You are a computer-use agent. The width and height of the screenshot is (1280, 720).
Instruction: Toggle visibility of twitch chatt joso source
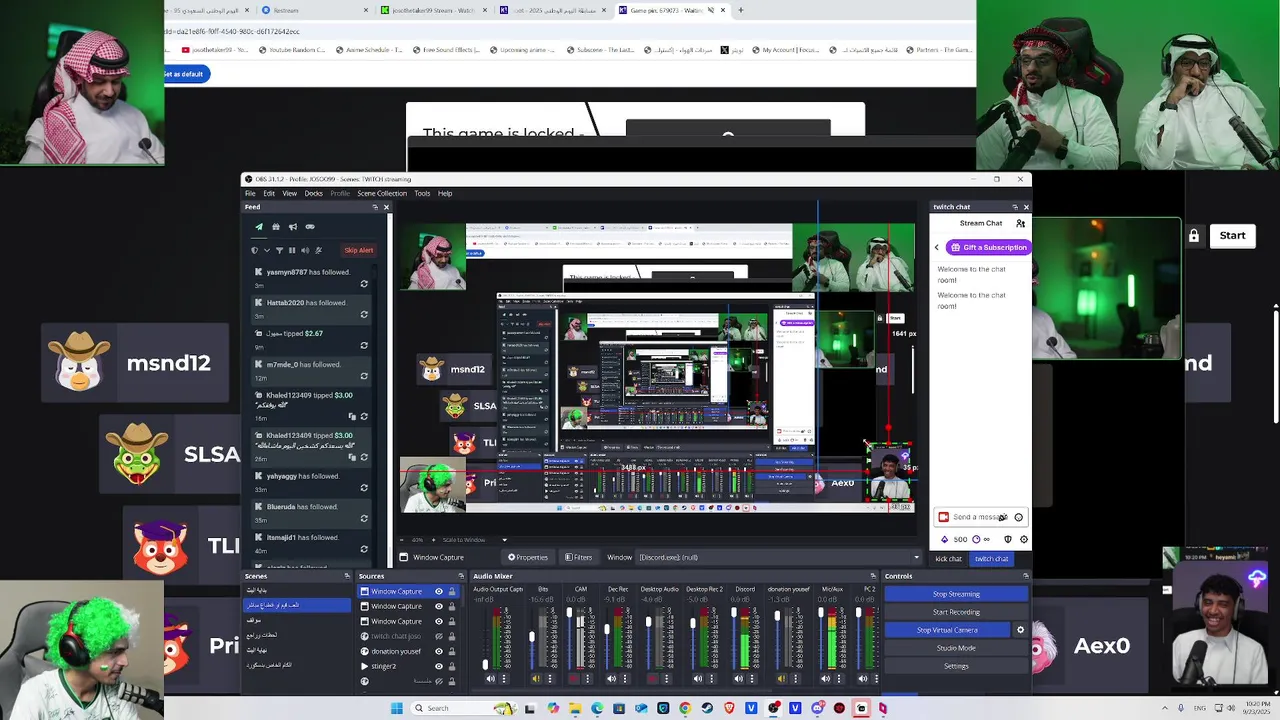pyautogui.click(x=438, y=636)
